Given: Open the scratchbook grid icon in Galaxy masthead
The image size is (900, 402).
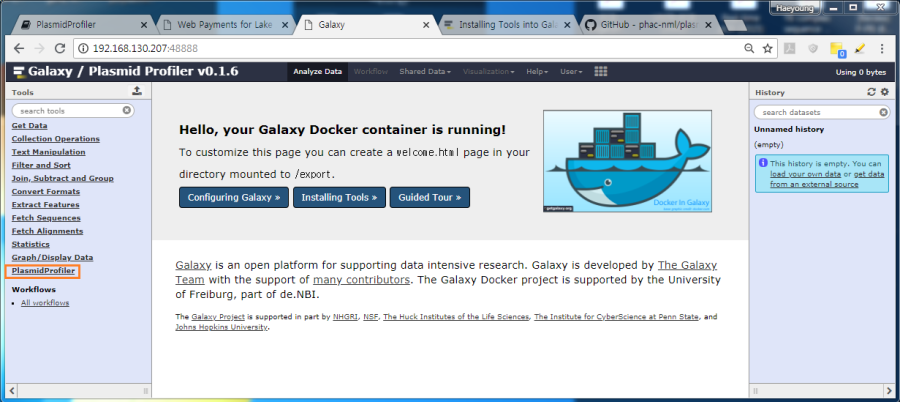Looking at the screenshot, I should tap(601, 71).
